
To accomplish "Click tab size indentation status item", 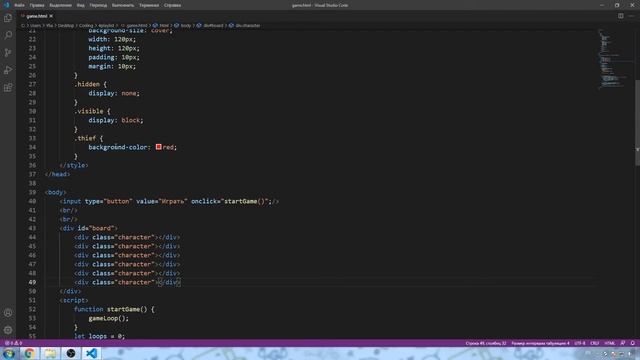I will 540,343.
